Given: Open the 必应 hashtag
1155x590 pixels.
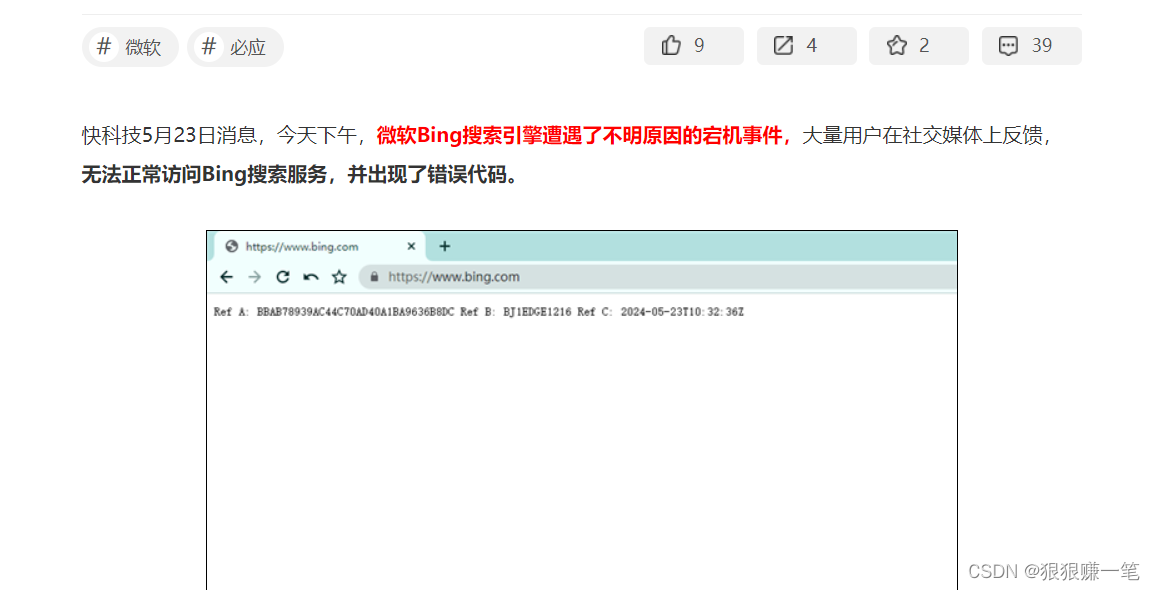Looking at the screenshot, I should tap(235, 46).
